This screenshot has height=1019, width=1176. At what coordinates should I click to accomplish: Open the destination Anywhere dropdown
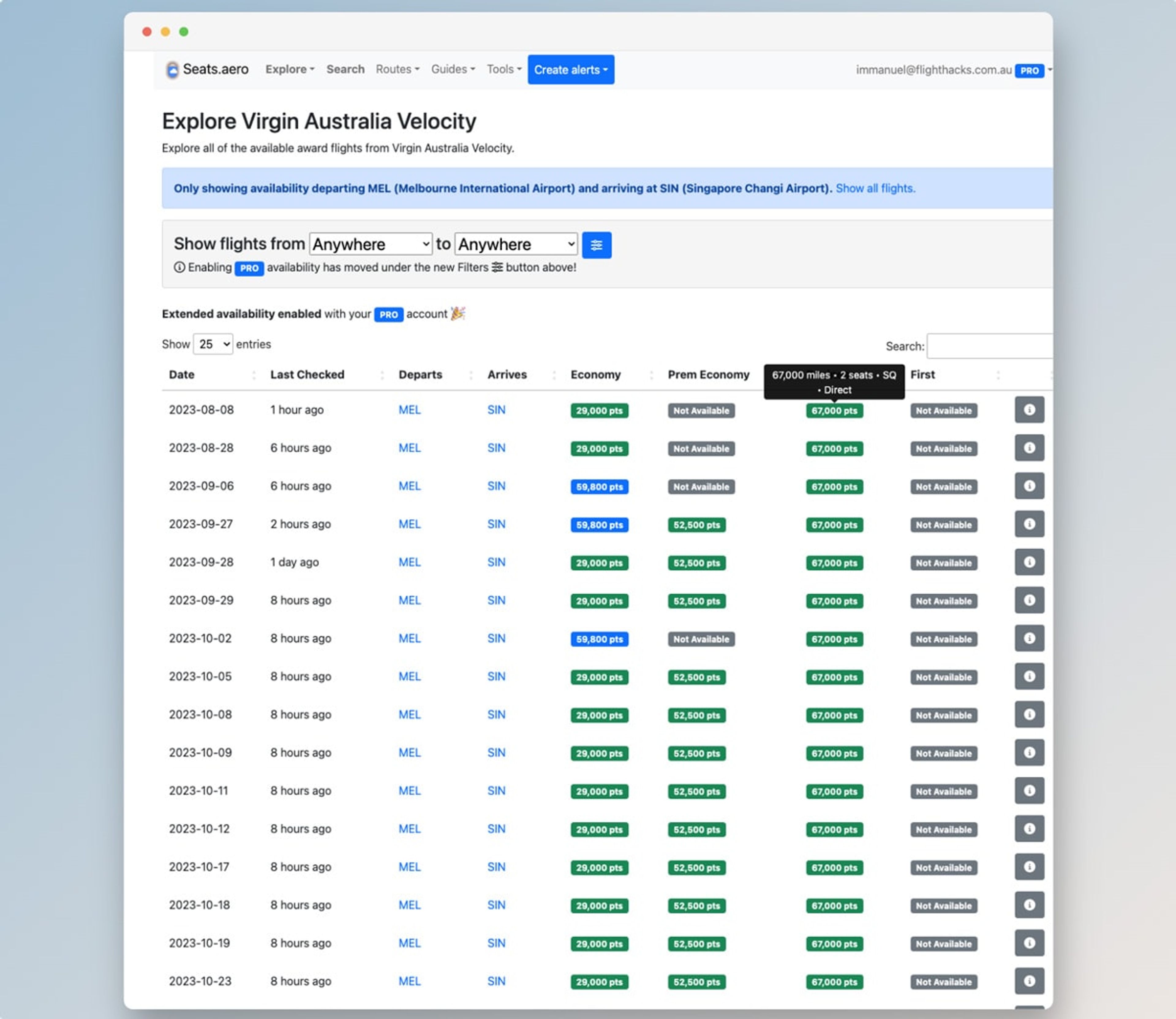pos(516,245)
